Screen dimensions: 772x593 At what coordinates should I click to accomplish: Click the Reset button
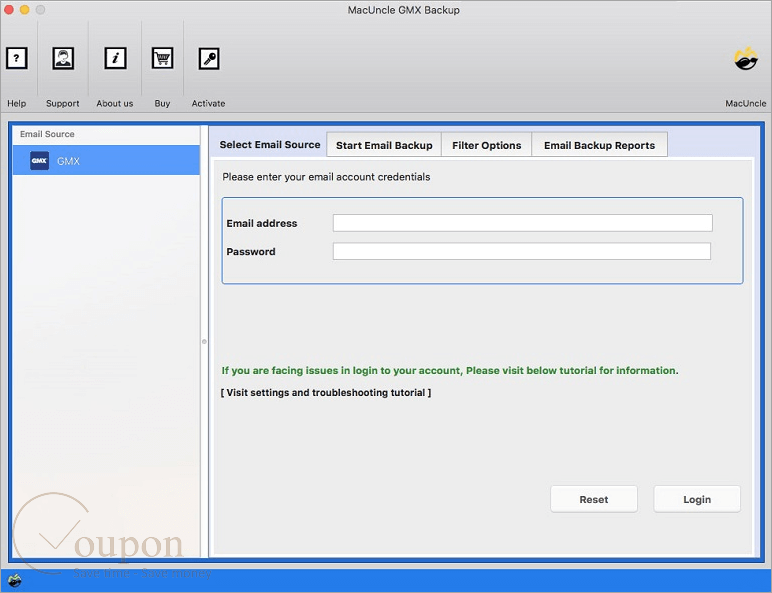tap(594, 499)
